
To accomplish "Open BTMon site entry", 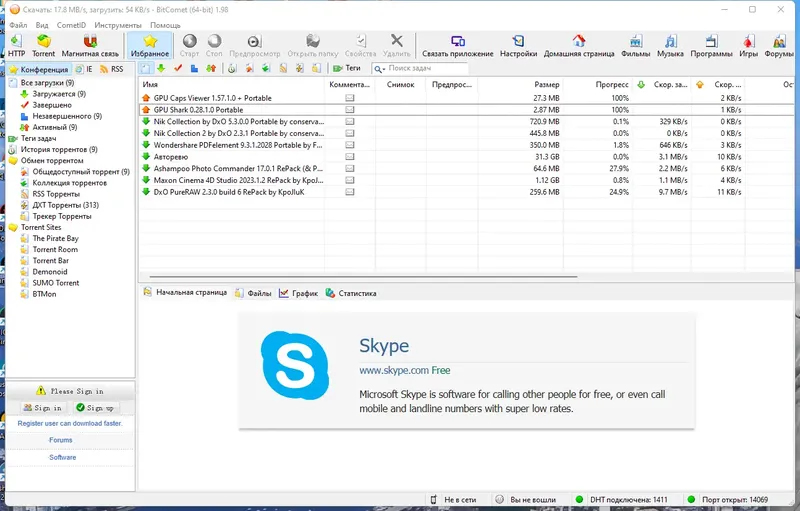I will pyautogui.click(x=44, y=294).
